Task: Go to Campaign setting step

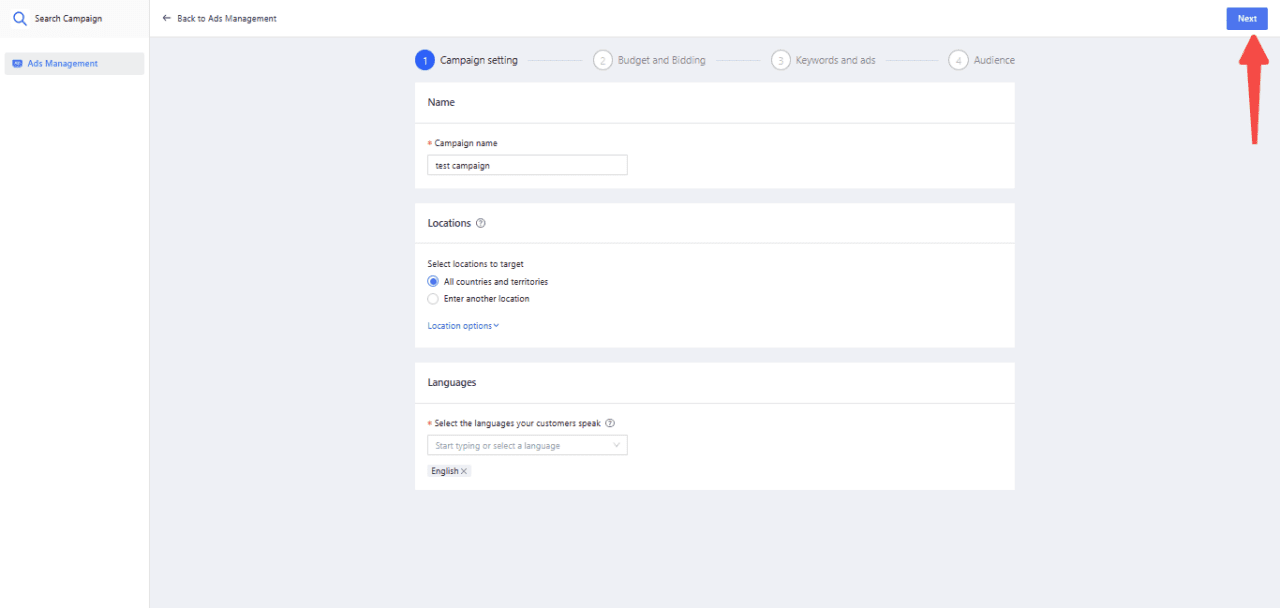Action: click(x=467, y=60)
